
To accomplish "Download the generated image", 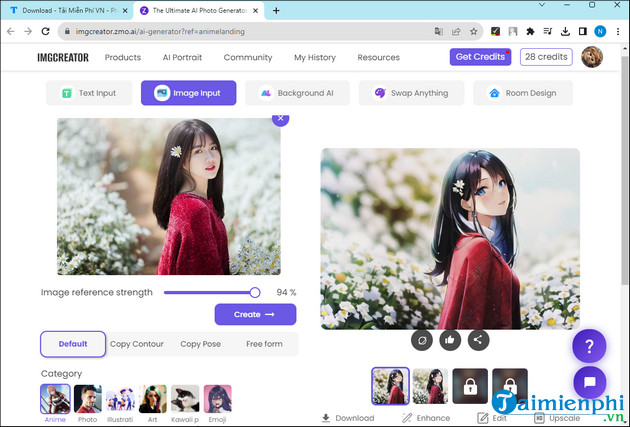I will point(348,418).
